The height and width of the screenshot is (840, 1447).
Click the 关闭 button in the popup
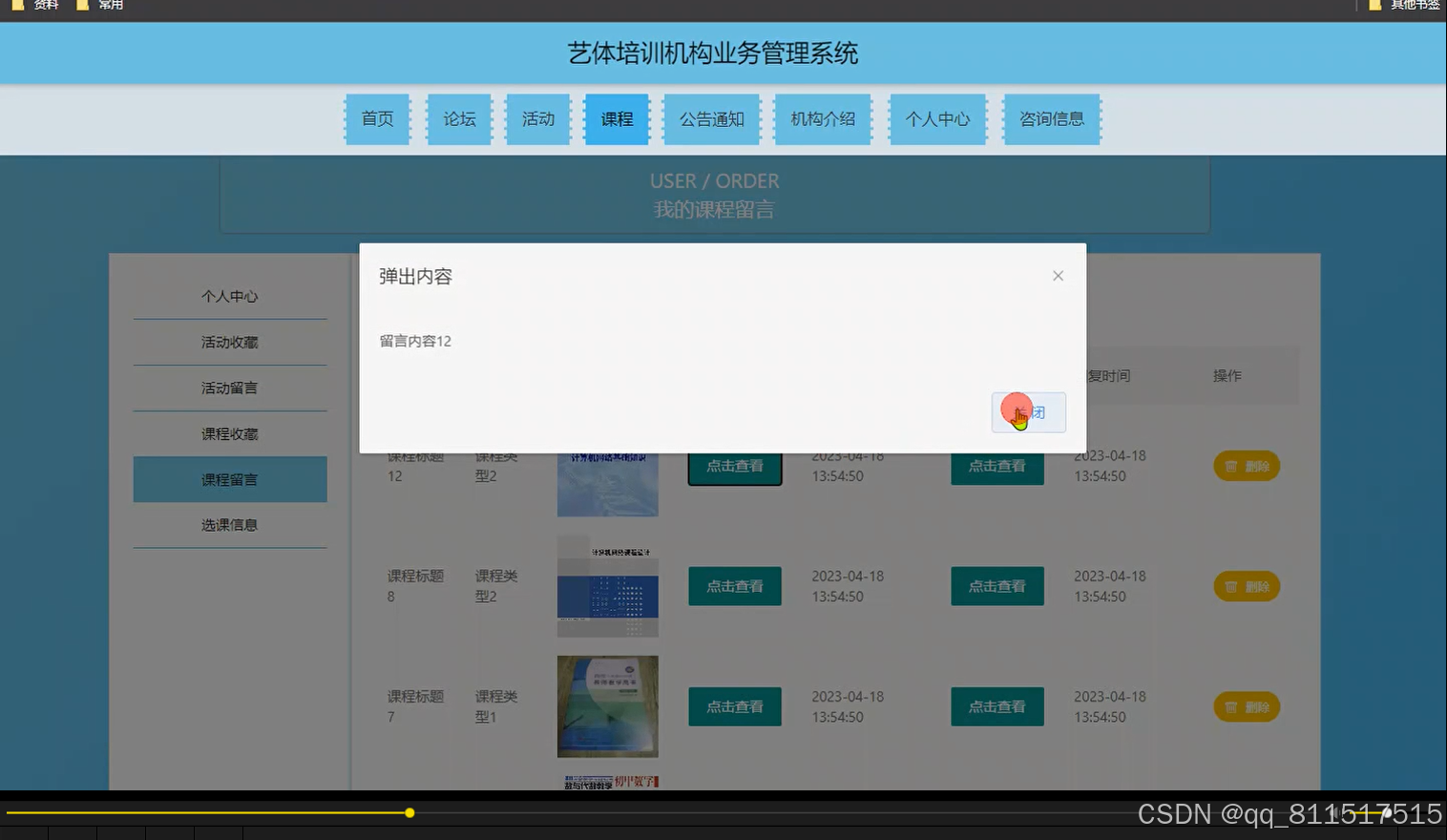pos(1028,411)
